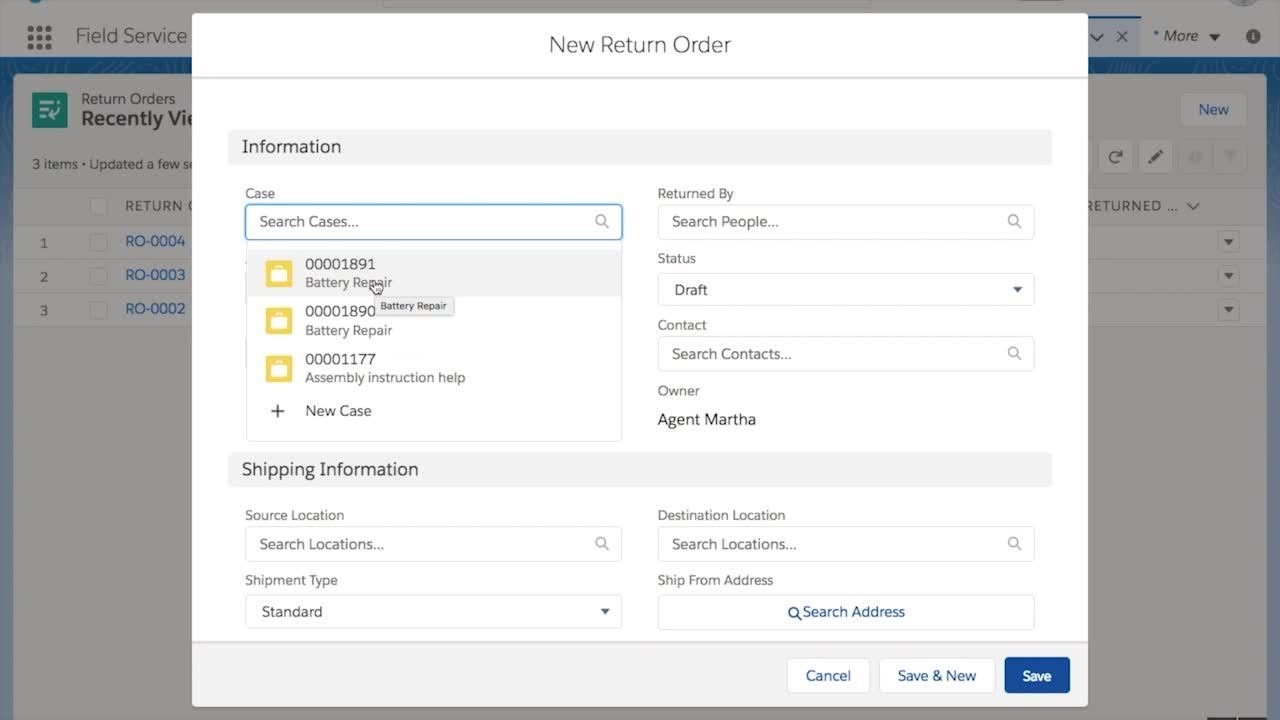Click the search icon in Returned By field
The width and height of the screenshot is (1280, 720).
(x=1014, y=222)
